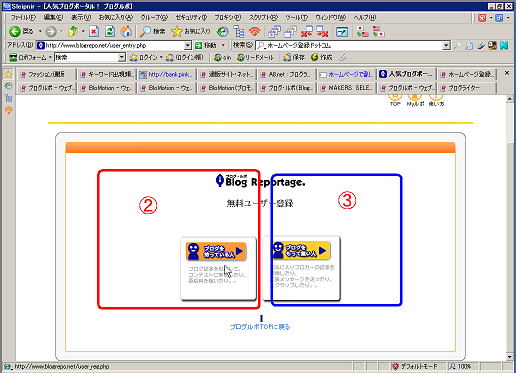516x373 pixels.
Task: Open the RoboForm 検索 combo box dropdown
Action: pyautogui.click(x=122, y=58)
